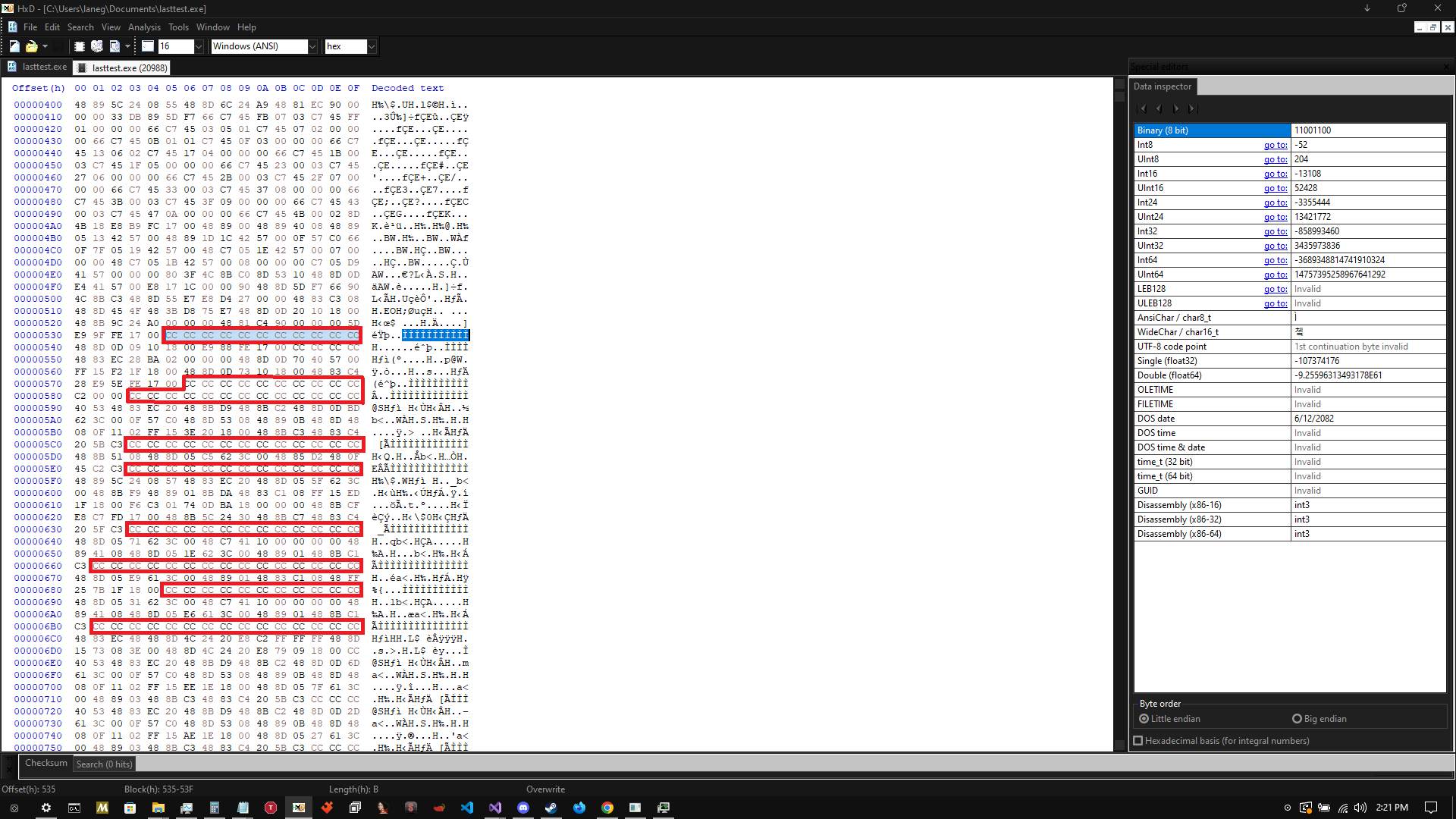Expand the bytes per row dropdown

tap(199, 46)
